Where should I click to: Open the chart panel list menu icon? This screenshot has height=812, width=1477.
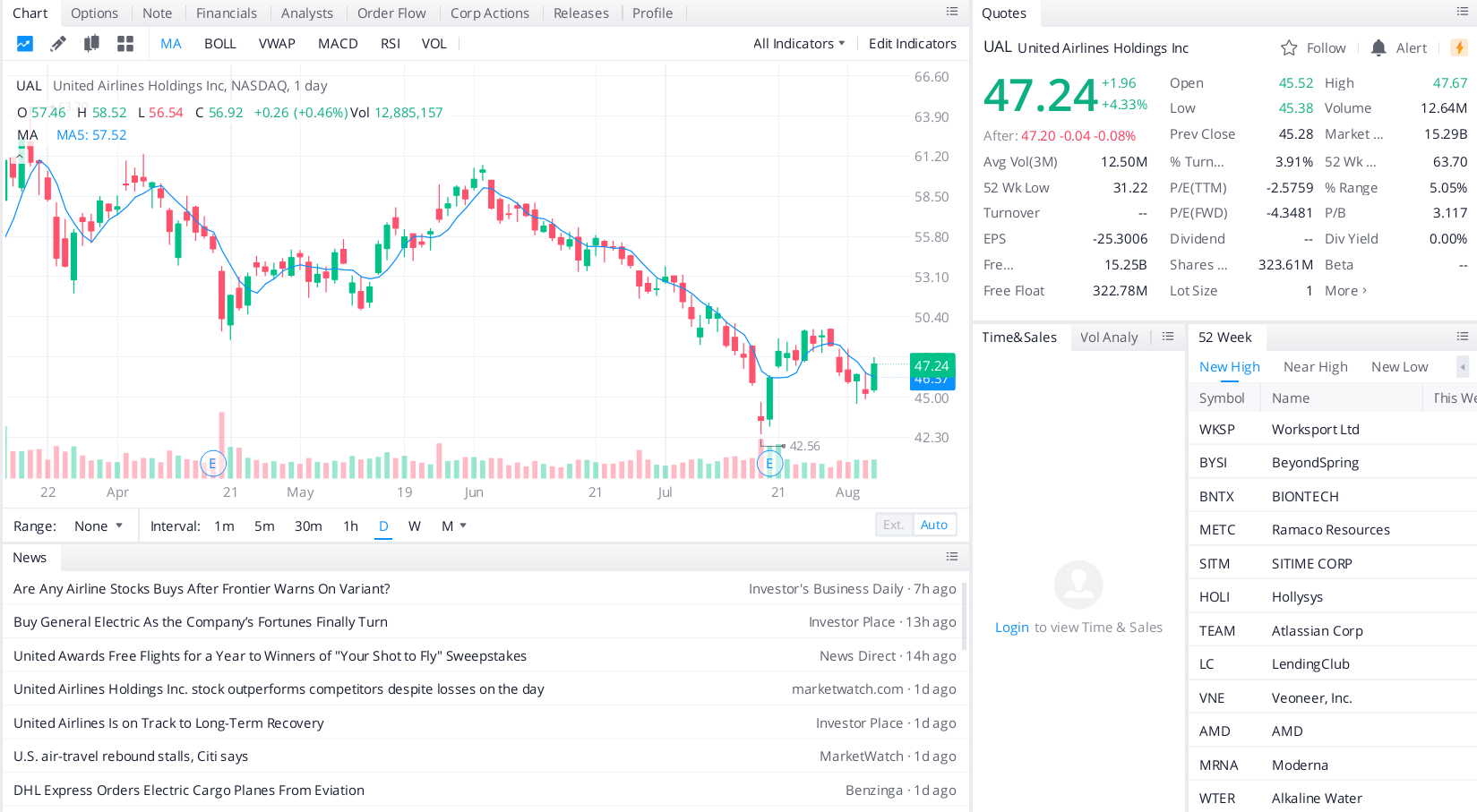pos(952,12)
